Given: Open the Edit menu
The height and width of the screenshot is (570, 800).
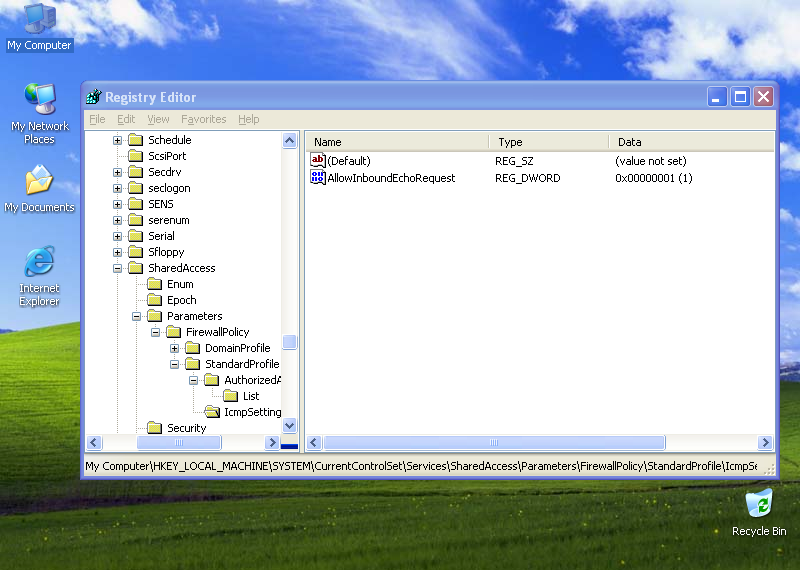Looking at the screenshot, I should click(126, 119).
